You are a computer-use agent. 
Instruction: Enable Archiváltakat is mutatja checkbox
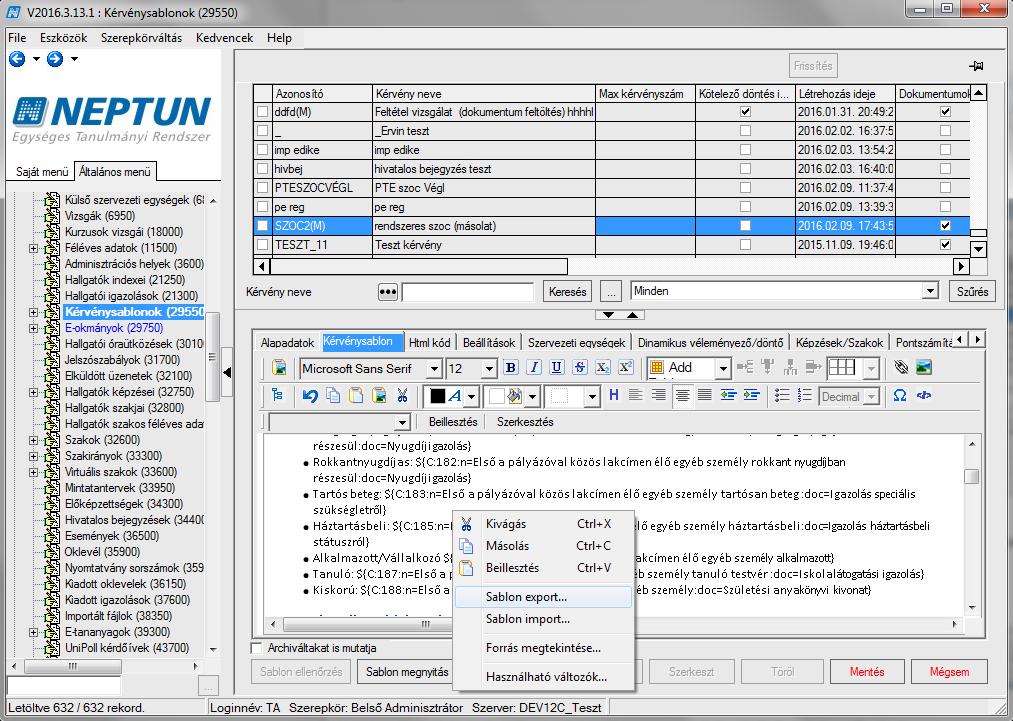pyautogui.click(x=256, y=648)
